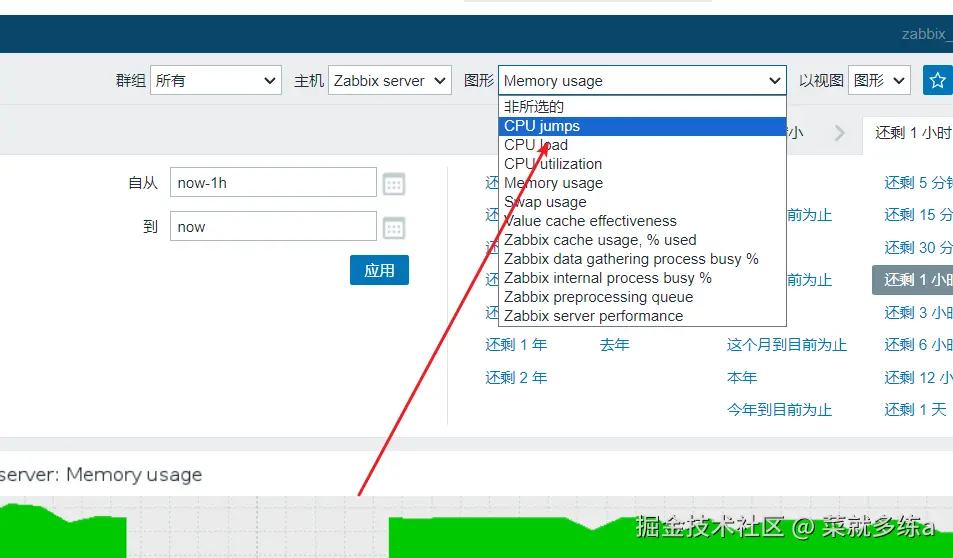This screenshot has height=558, width=953.
Task: Click the 到 input containing now
Action: 273,226
